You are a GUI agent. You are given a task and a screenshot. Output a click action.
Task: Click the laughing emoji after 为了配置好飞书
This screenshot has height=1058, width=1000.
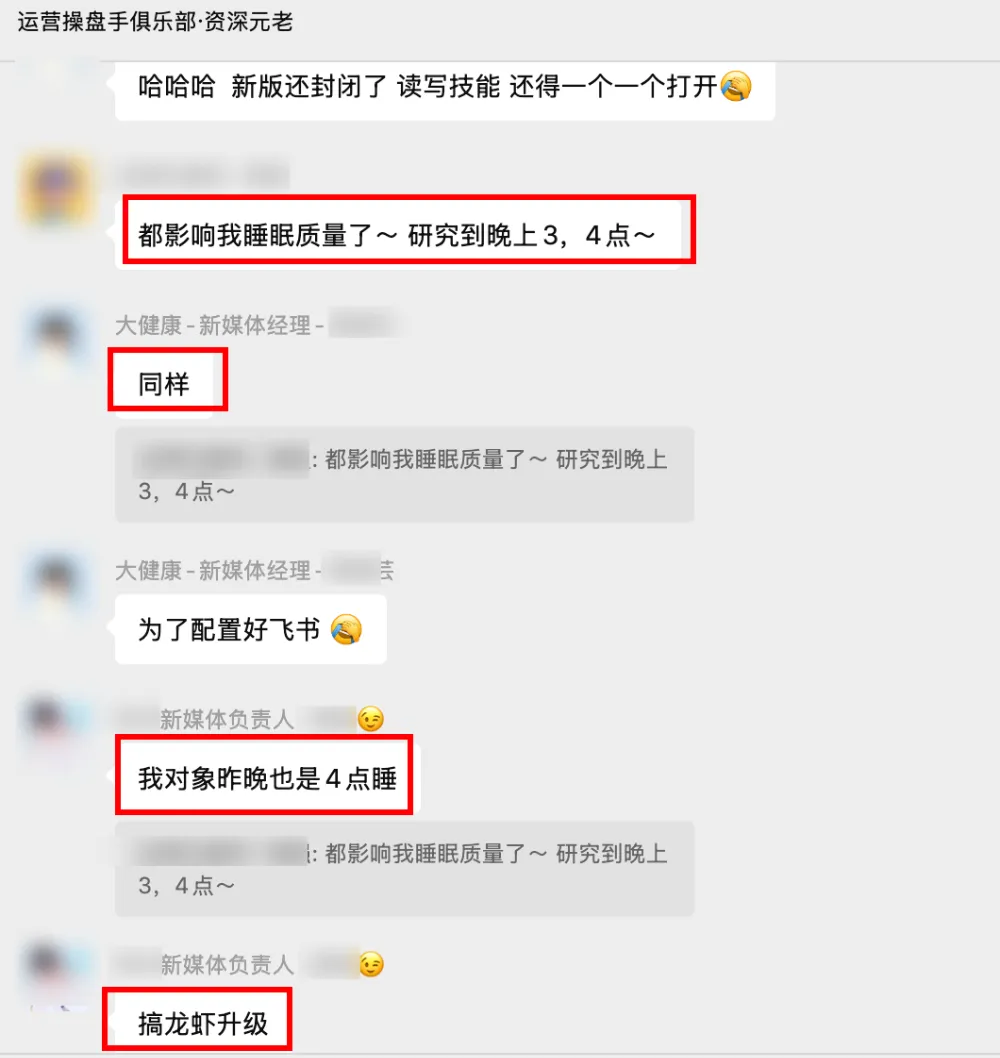pyautogui.click(x=346, y=629)
